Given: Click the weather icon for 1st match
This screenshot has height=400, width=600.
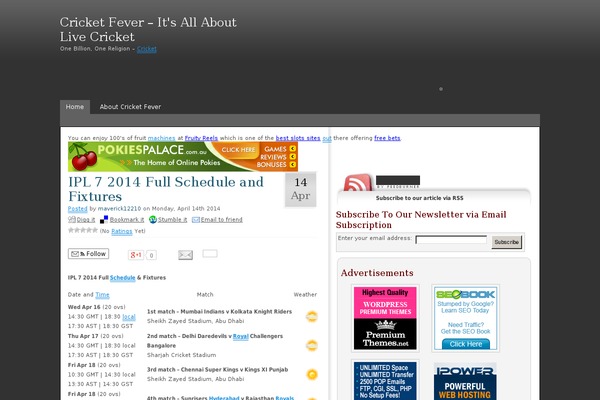Looking at the screenshot, I should 312,317.
